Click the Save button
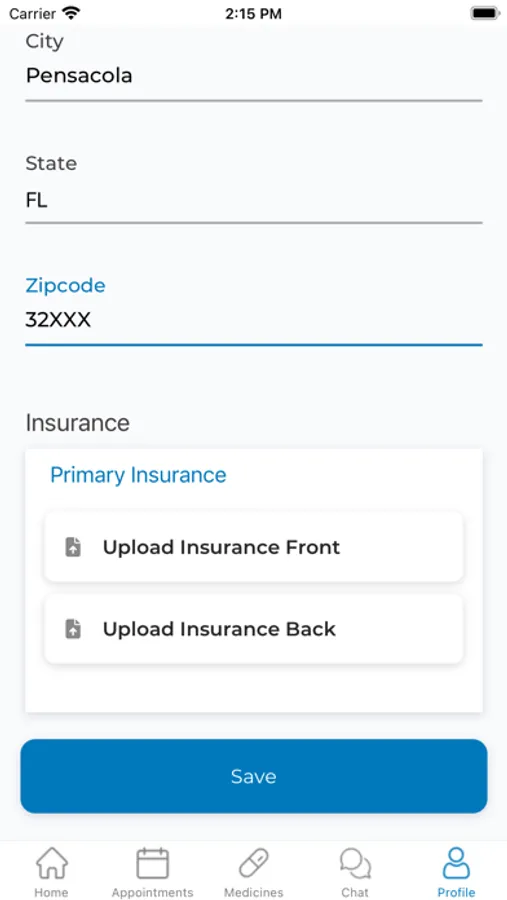507x900 pixels. [254, 776]
